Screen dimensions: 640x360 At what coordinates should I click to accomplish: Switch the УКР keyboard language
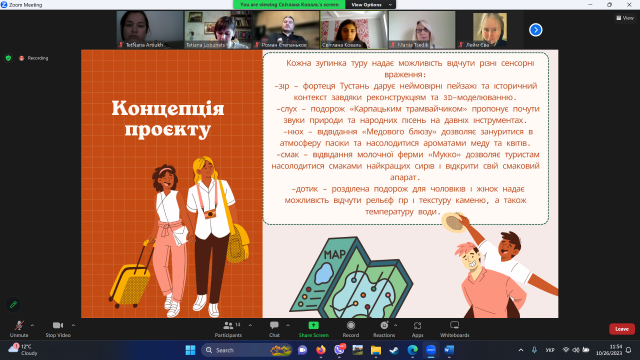550,350
